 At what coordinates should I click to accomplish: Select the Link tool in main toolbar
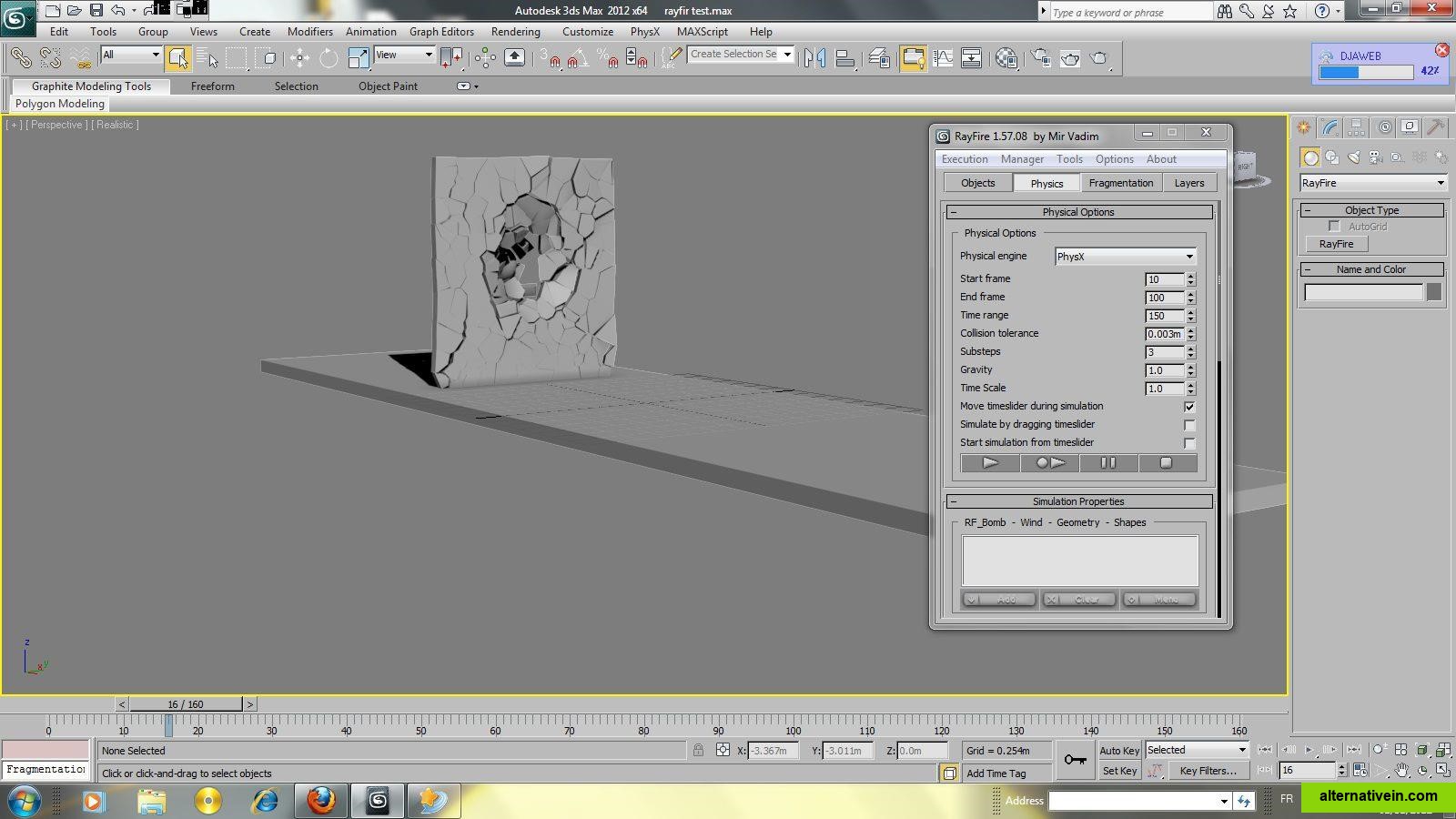point(20,58)
